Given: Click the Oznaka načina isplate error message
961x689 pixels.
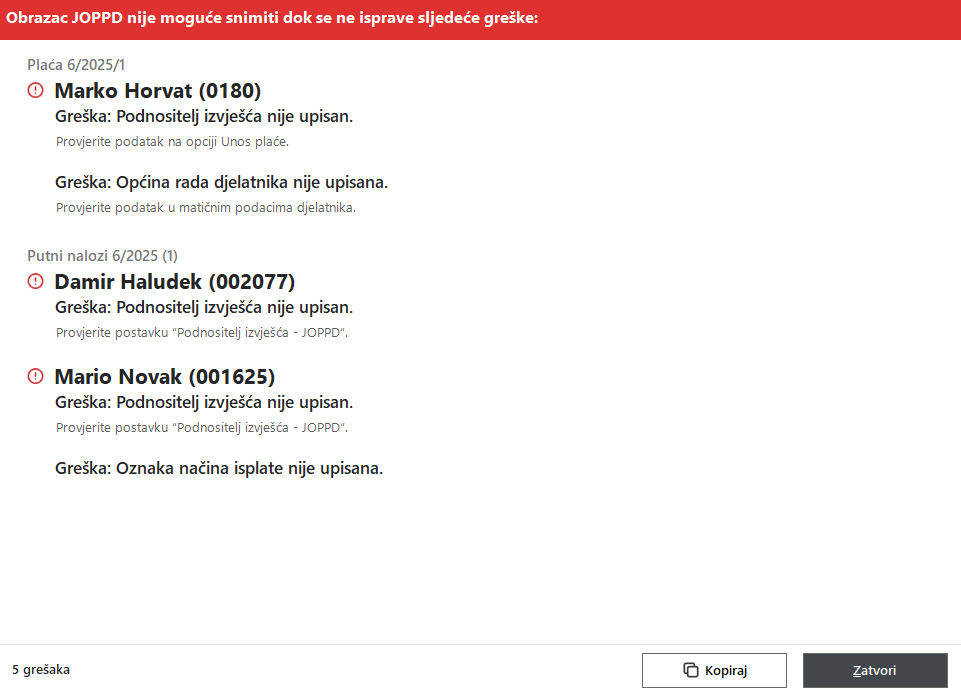Looking at the screenshot, I should coord(219,468).
